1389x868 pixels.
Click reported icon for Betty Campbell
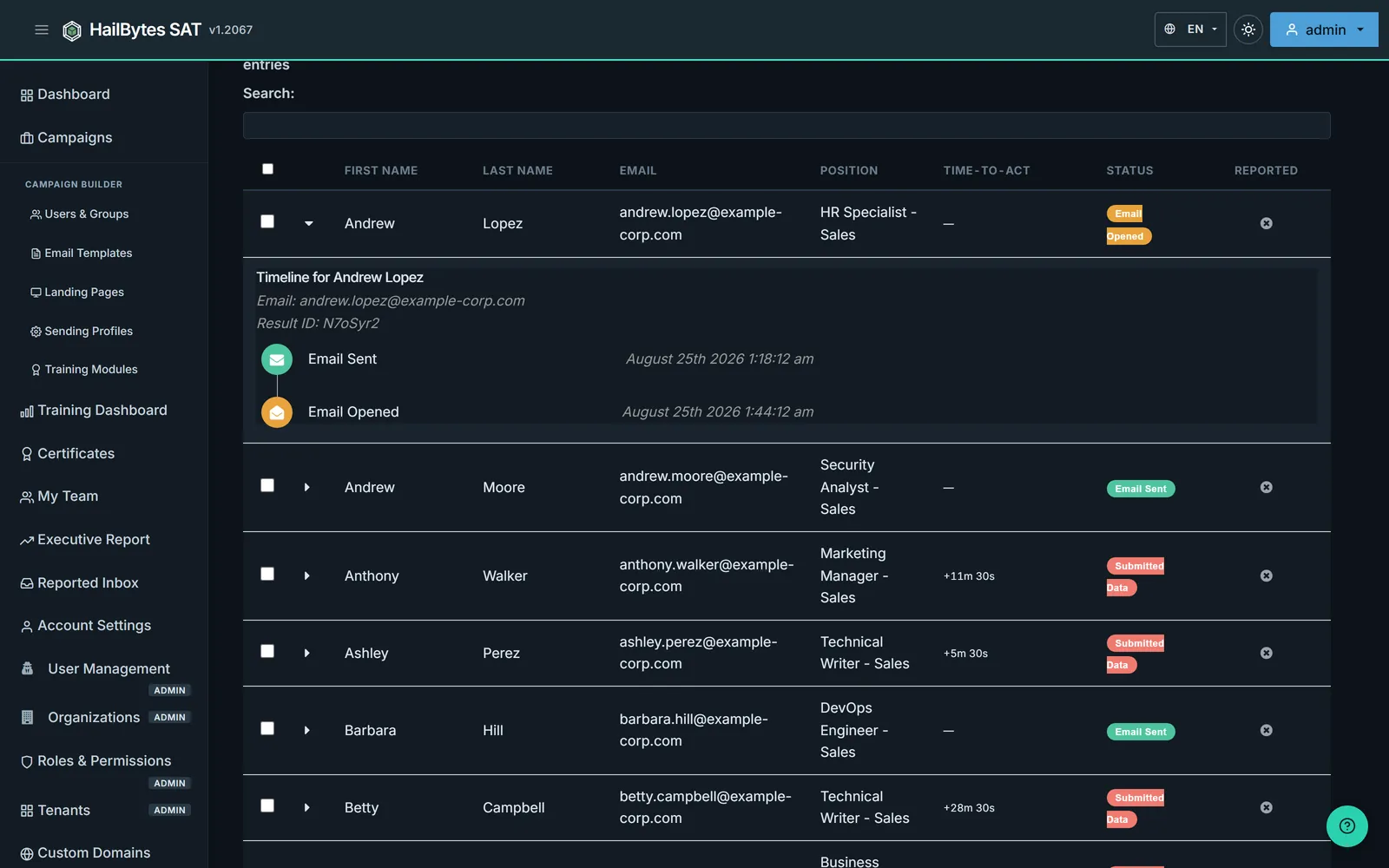coord(1266,807)
